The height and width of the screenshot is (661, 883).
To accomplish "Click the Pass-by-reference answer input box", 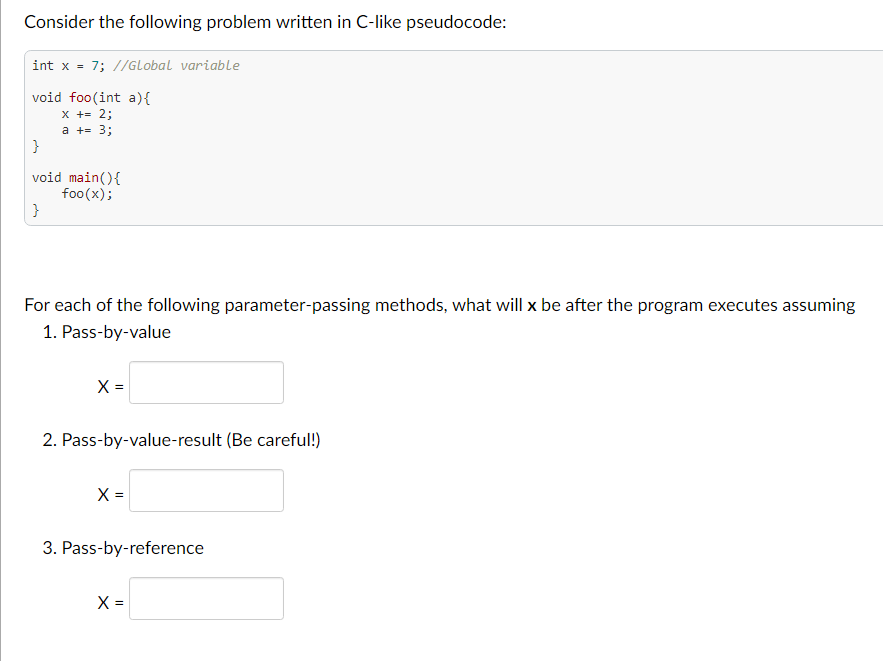I will (x=206, y=598).
